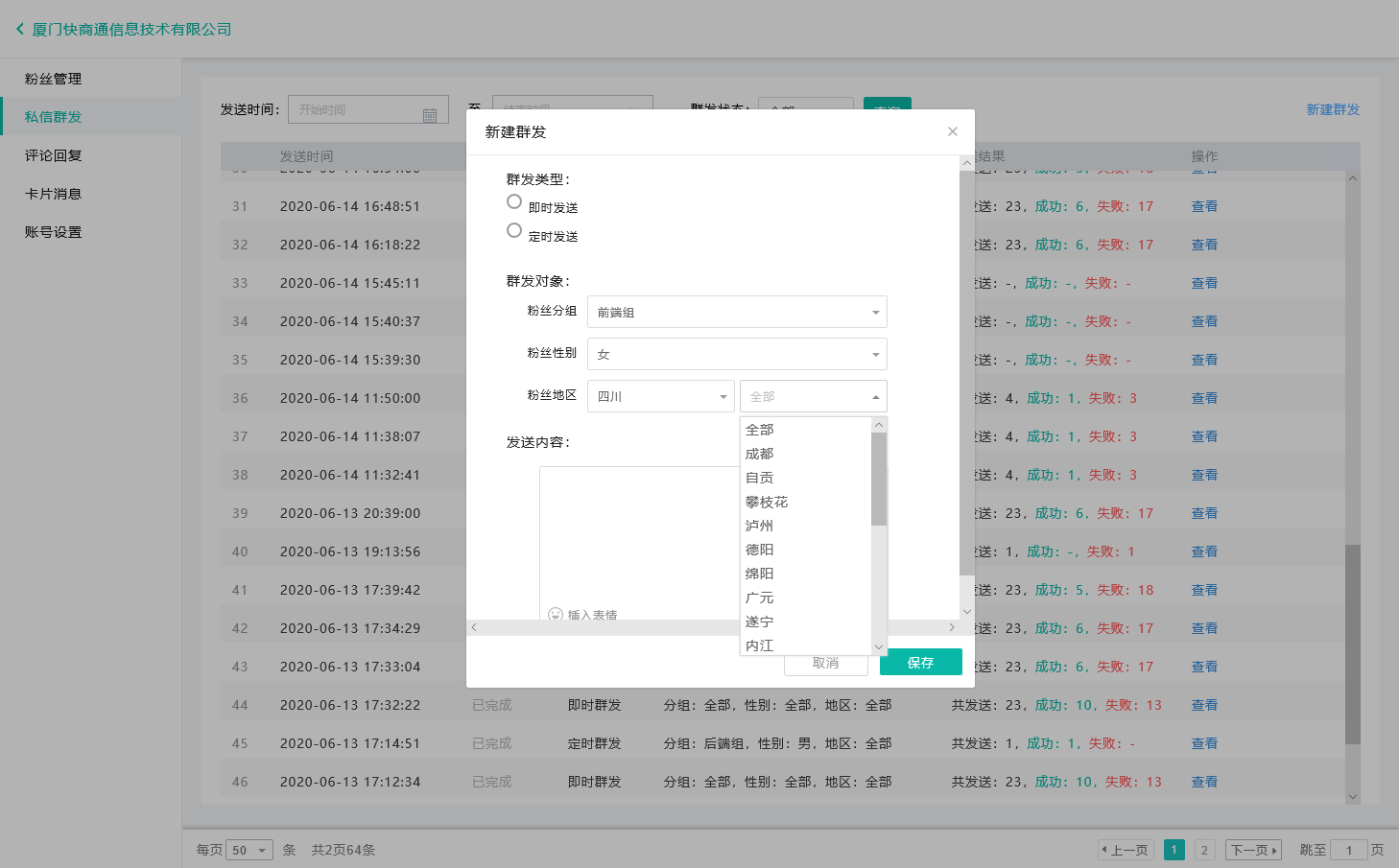Click the 取消 button
Screen dimensions: 1399x868
[825, 664]
